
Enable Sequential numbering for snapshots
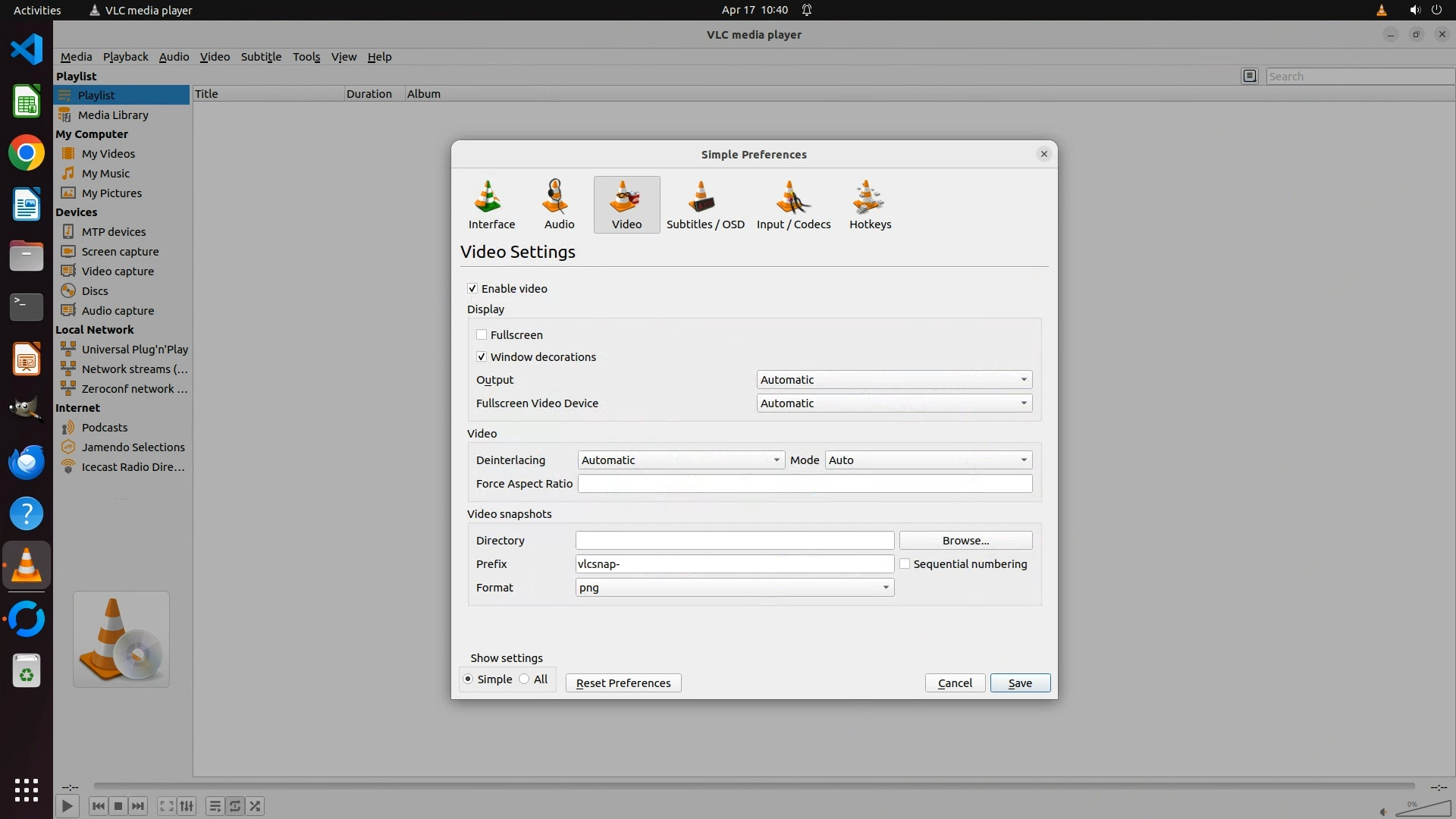click(x=905, y=563)
